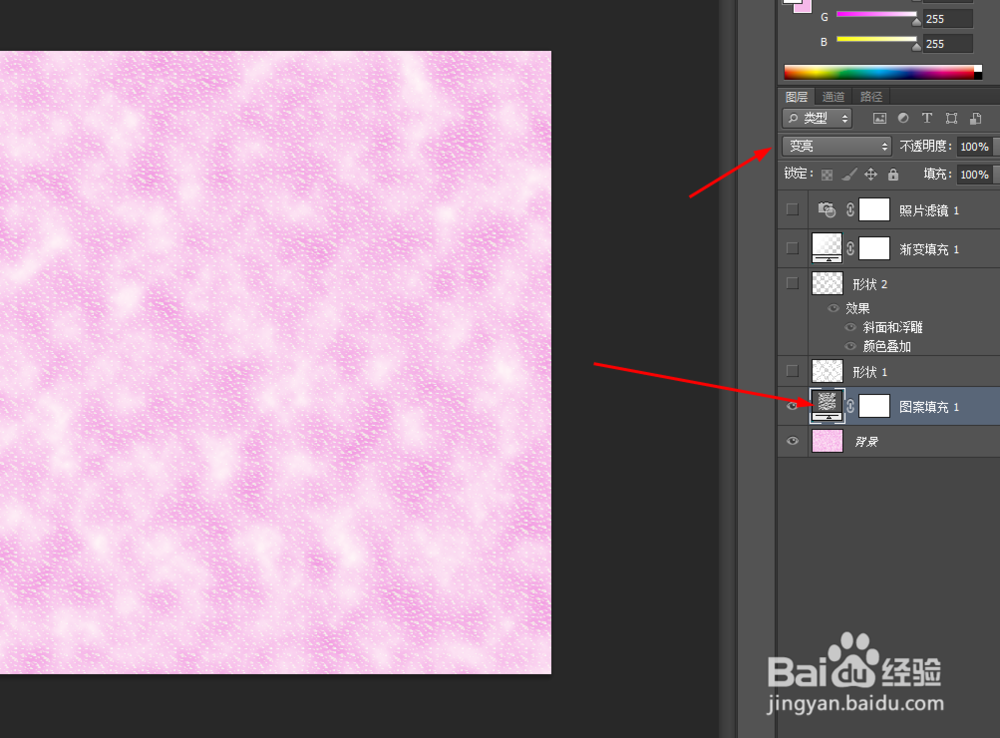Select the 形状 1 layer thumbnail

827,371
